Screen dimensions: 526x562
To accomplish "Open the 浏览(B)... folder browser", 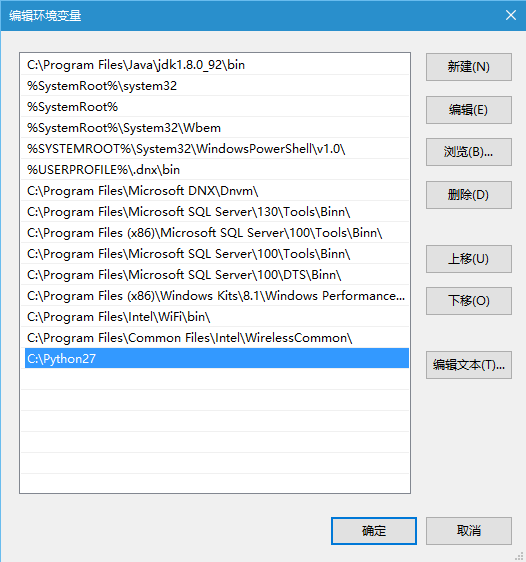I will 469,152.
